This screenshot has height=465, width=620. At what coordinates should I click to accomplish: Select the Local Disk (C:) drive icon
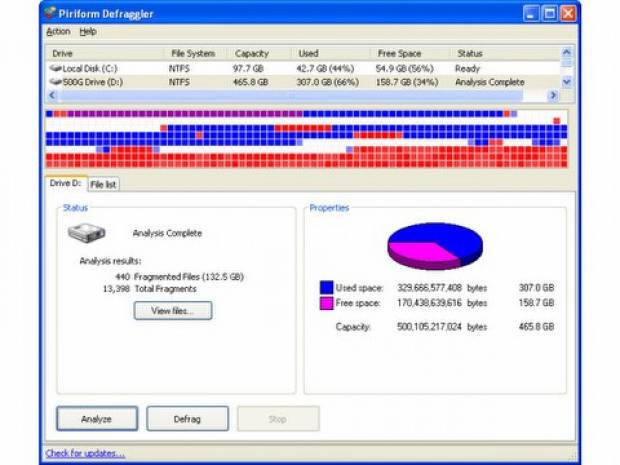[56, 68]
